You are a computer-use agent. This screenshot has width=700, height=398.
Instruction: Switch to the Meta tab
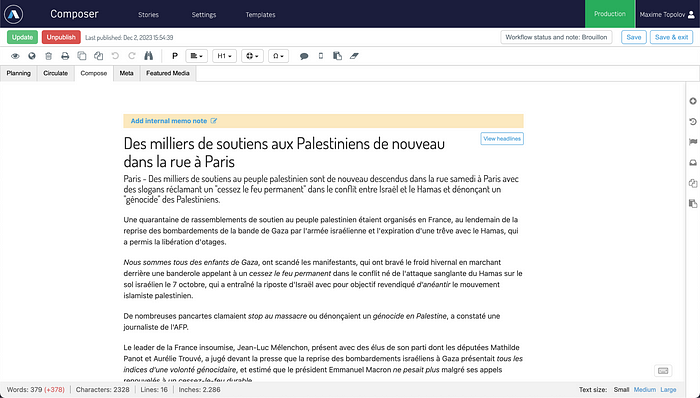(x=126, y=73)
